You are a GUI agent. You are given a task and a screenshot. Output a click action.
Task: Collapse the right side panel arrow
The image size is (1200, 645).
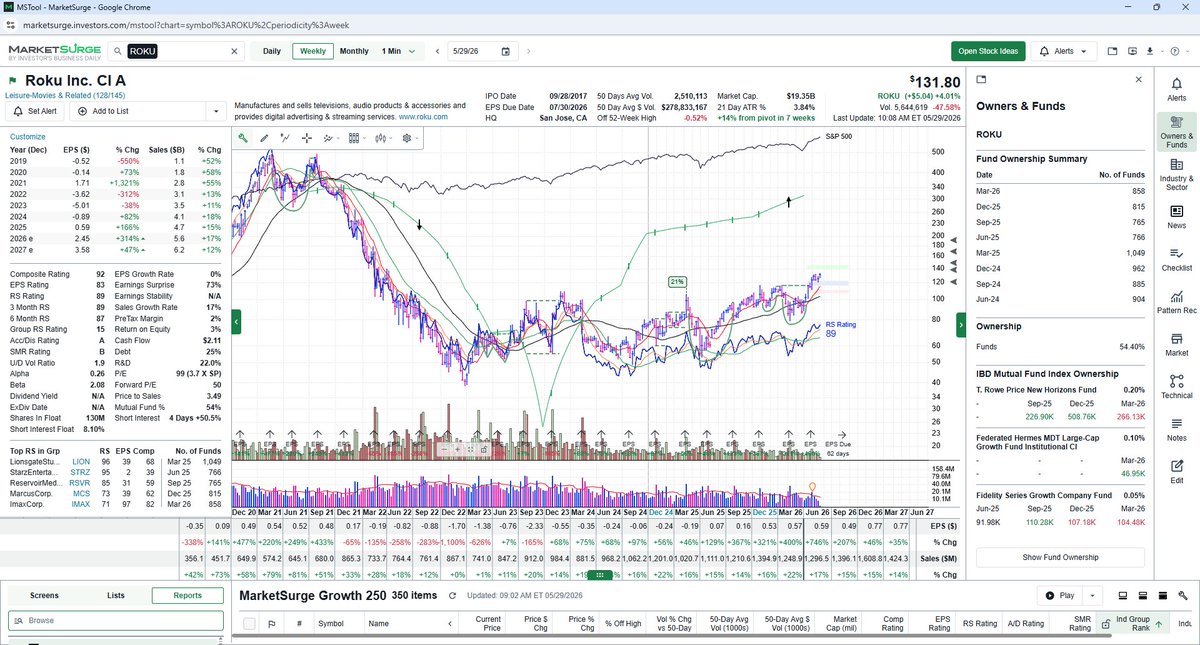click(961, 323)
